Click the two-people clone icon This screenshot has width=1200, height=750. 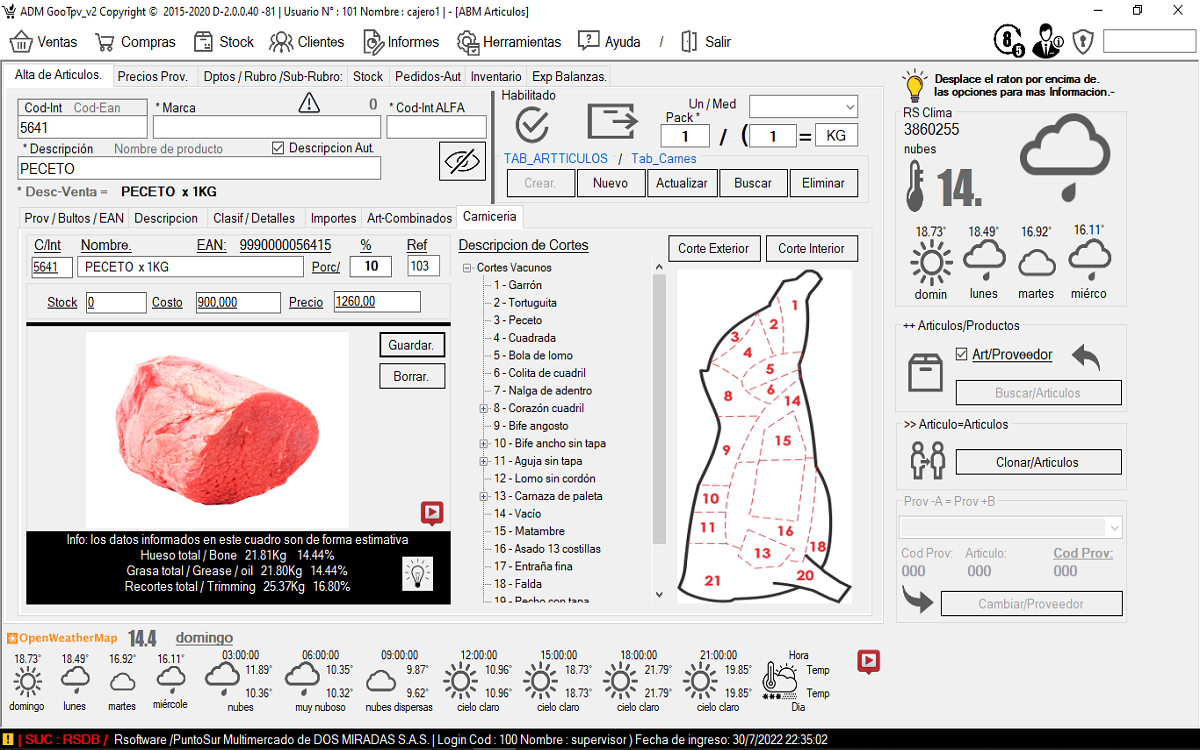[x=927, y=460]
